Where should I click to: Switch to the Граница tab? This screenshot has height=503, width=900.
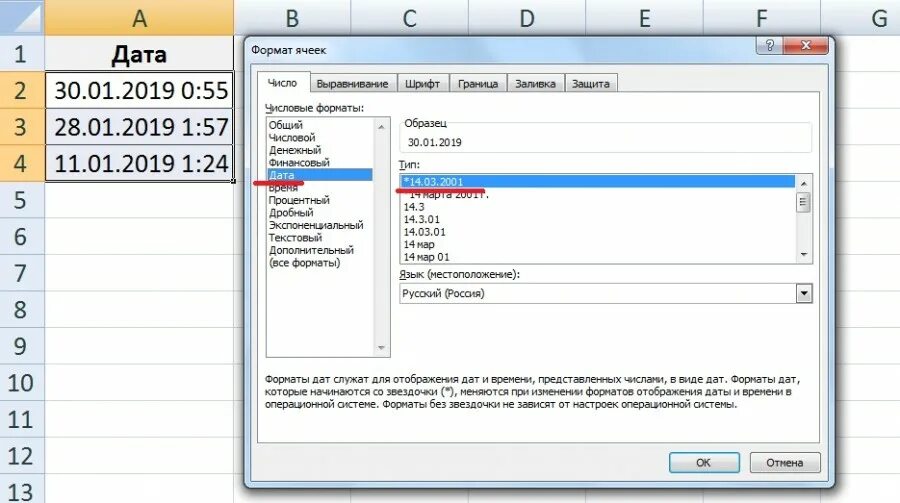pyautogui.click(x=478, y=83)
